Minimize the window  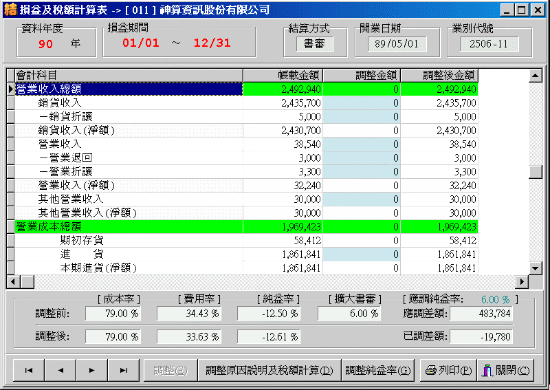pyautogui.click(x=507, y=10)
